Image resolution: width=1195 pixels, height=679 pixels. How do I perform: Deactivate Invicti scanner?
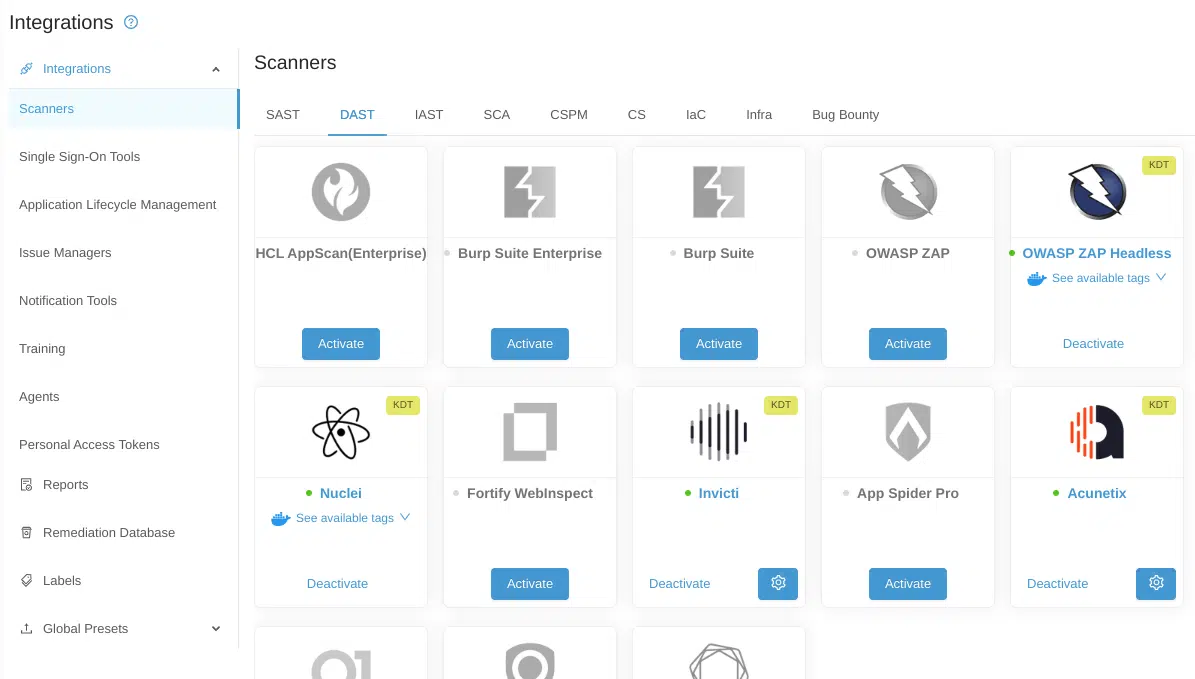(x=679, y=584)
